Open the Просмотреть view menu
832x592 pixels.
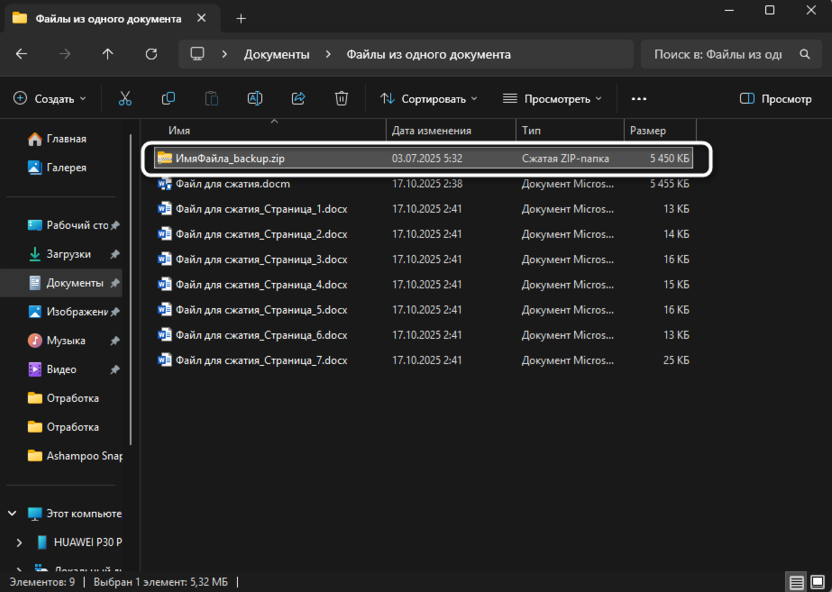pyautogui.click(x=552, y=99)
